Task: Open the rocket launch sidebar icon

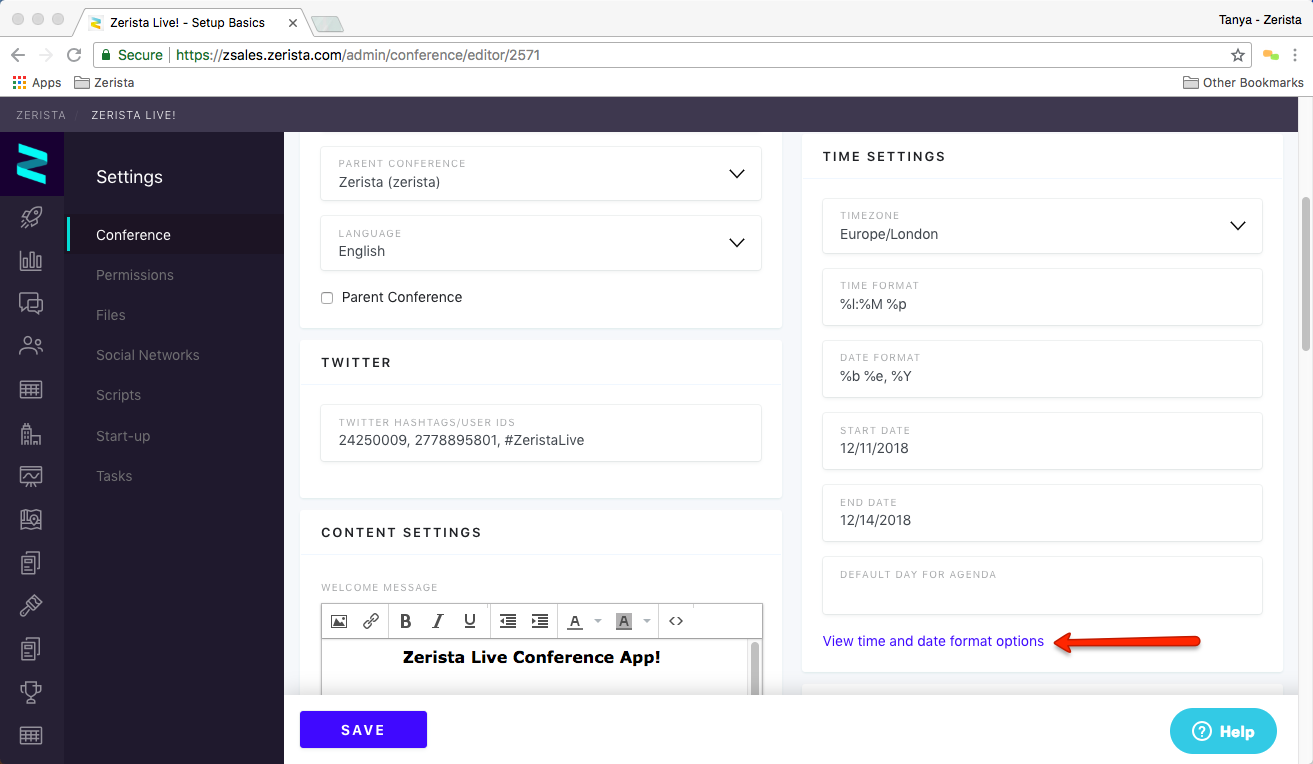Action: click(x=31, y=218)
